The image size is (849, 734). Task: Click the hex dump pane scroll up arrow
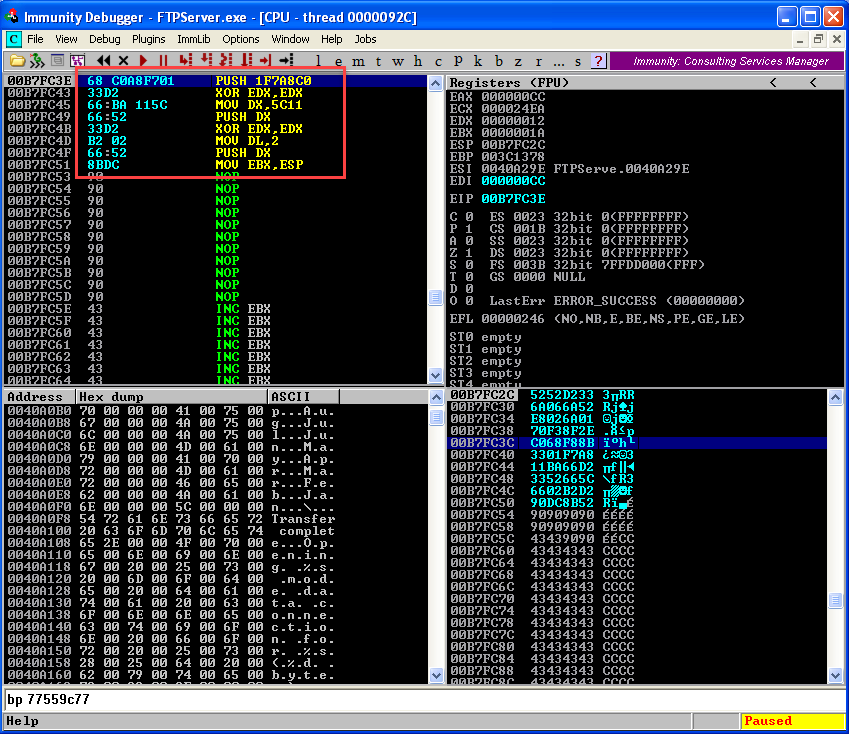[436, 398]
